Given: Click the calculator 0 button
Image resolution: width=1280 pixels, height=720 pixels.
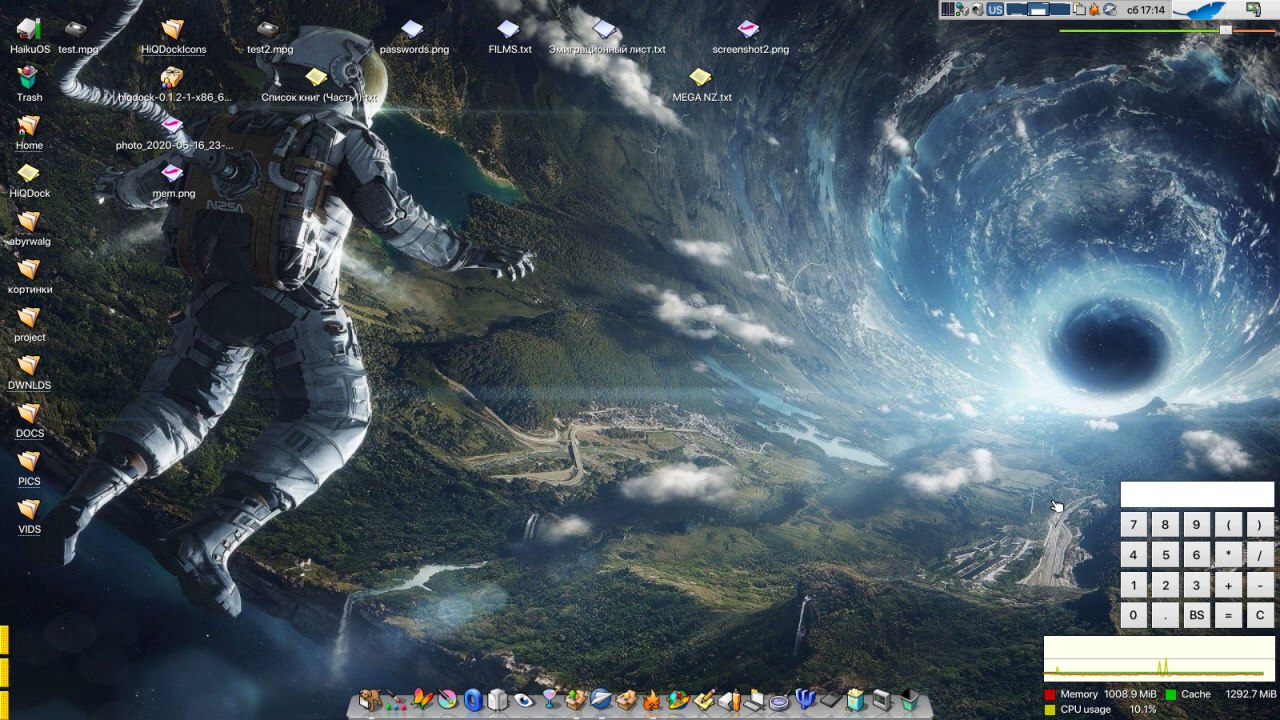Looking at the screenshot, I should (x=1133, y=616).
